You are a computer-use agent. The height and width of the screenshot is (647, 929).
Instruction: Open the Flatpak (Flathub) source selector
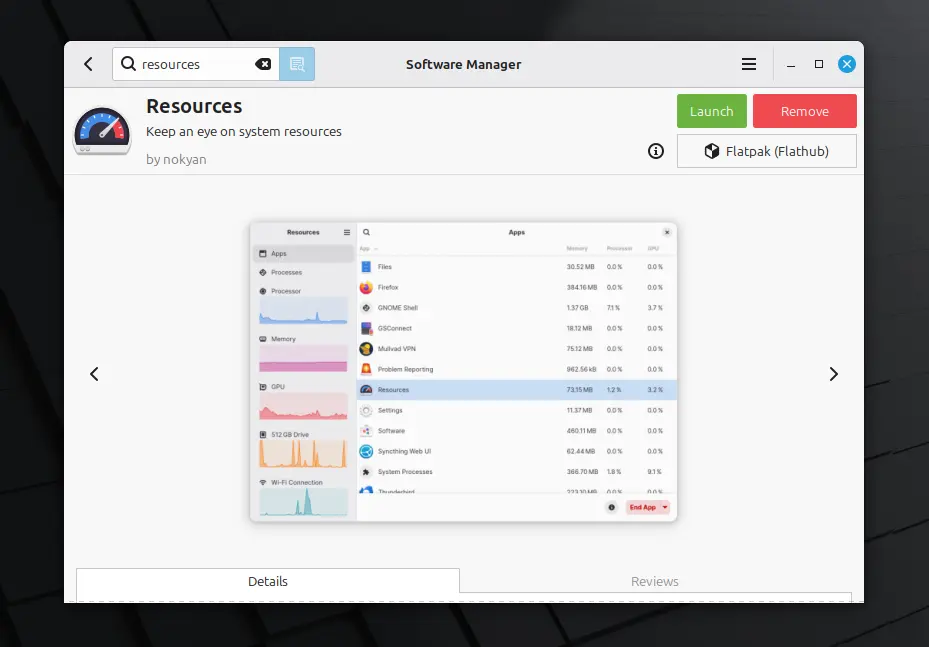click(x=766, y=151)
